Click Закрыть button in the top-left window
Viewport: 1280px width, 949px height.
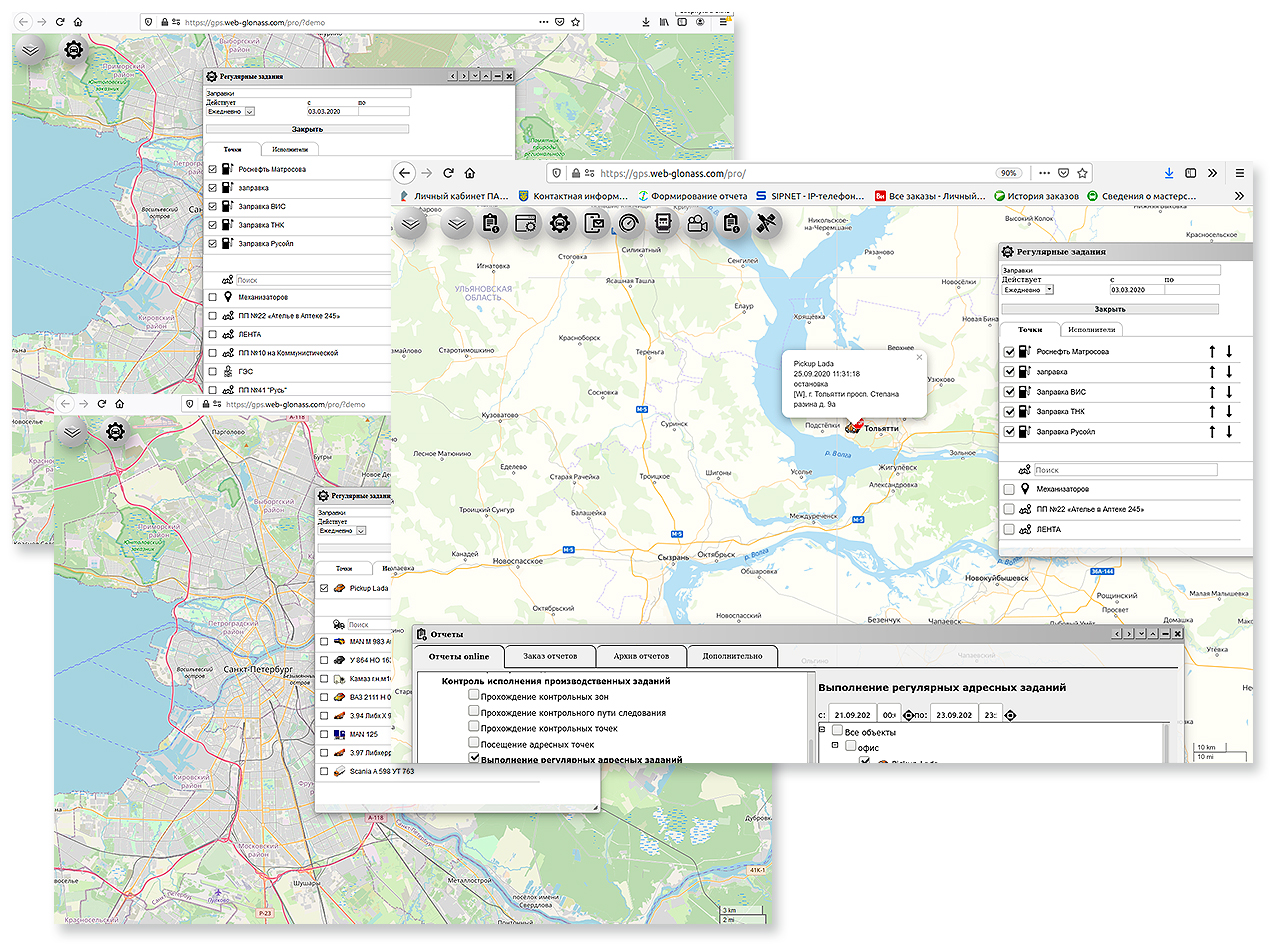(307, 129)
